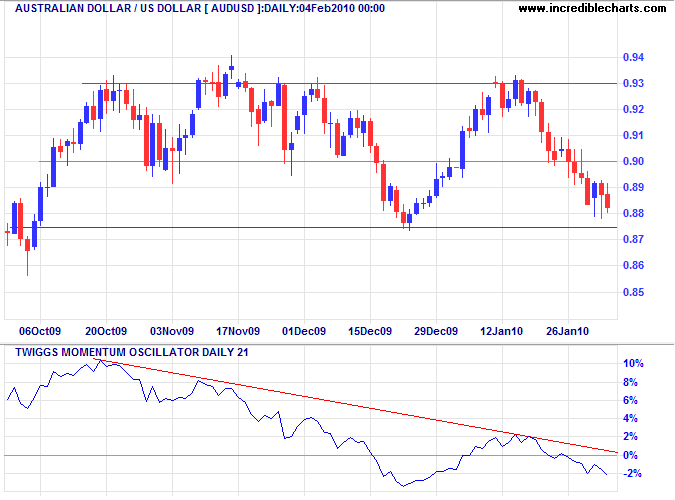Viewport: 675px width, 500px height.
Task: Click the 06Oct09 date label
Action: 40,331
